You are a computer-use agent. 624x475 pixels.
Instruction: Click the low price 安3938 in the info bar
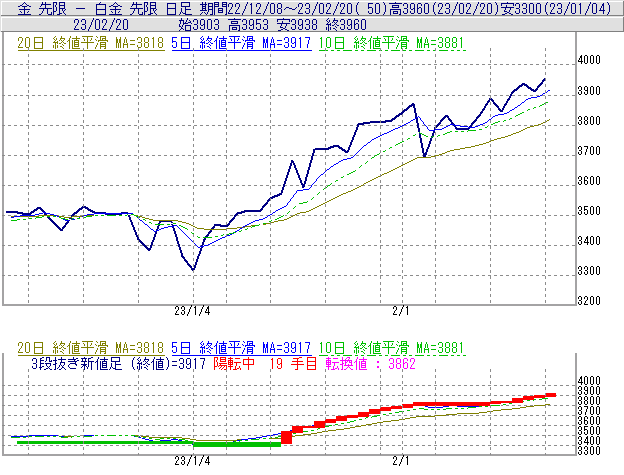tap(297, 25)
